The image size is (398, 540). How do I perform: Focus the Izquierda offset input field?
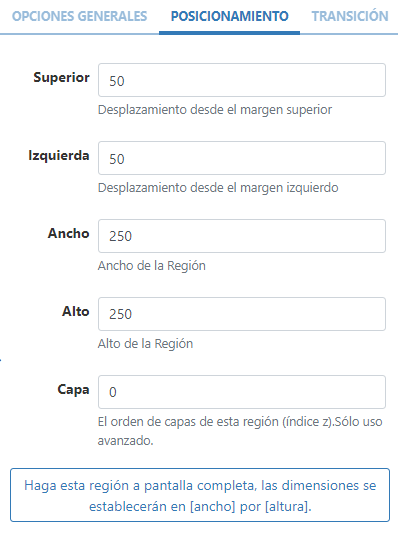click(x=242, y=158)
